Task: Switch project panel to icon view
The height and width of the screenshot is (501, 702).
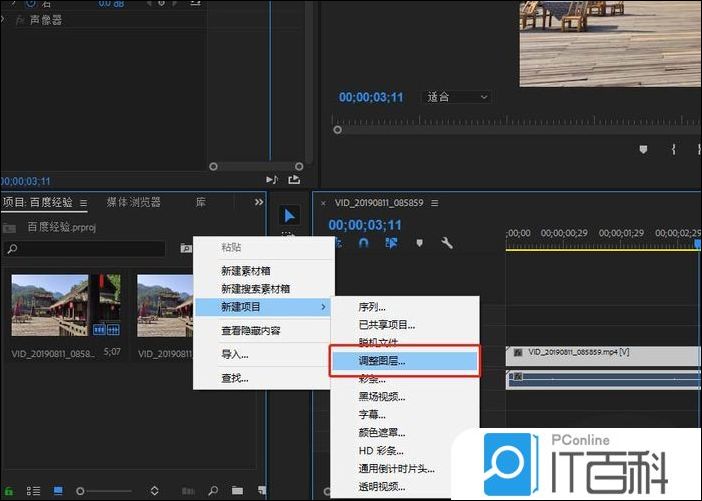Action: [57, 491]
